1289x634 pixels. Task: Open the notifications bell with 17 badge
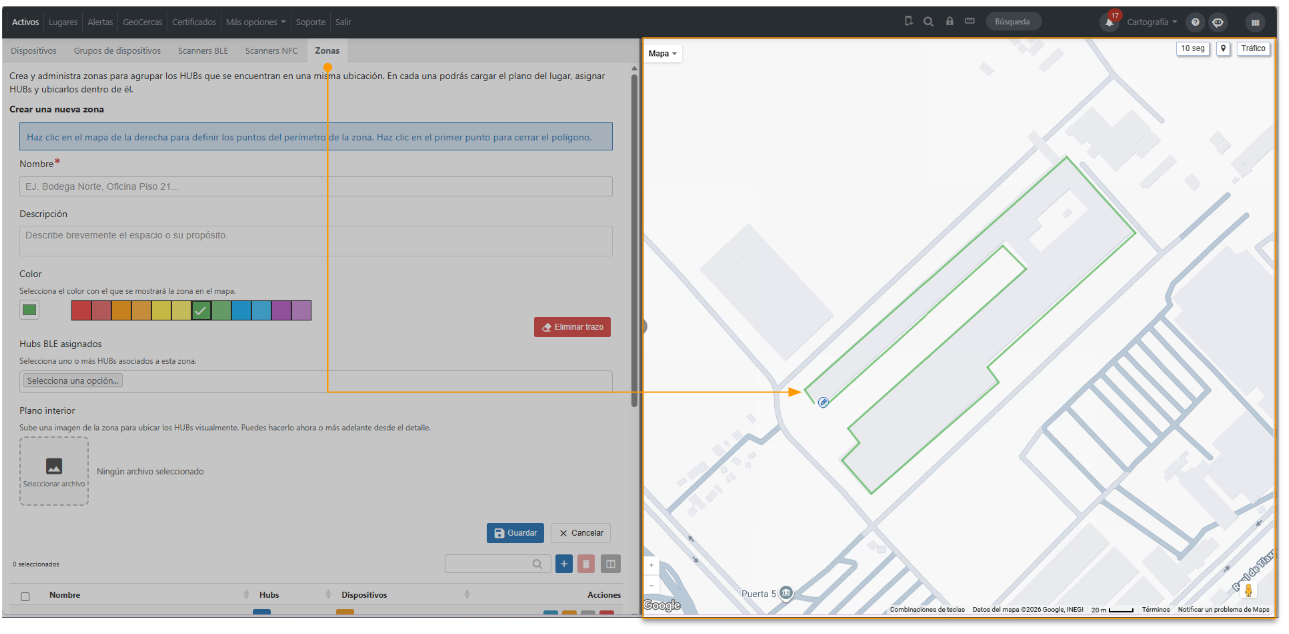[x=1110, y=21]
